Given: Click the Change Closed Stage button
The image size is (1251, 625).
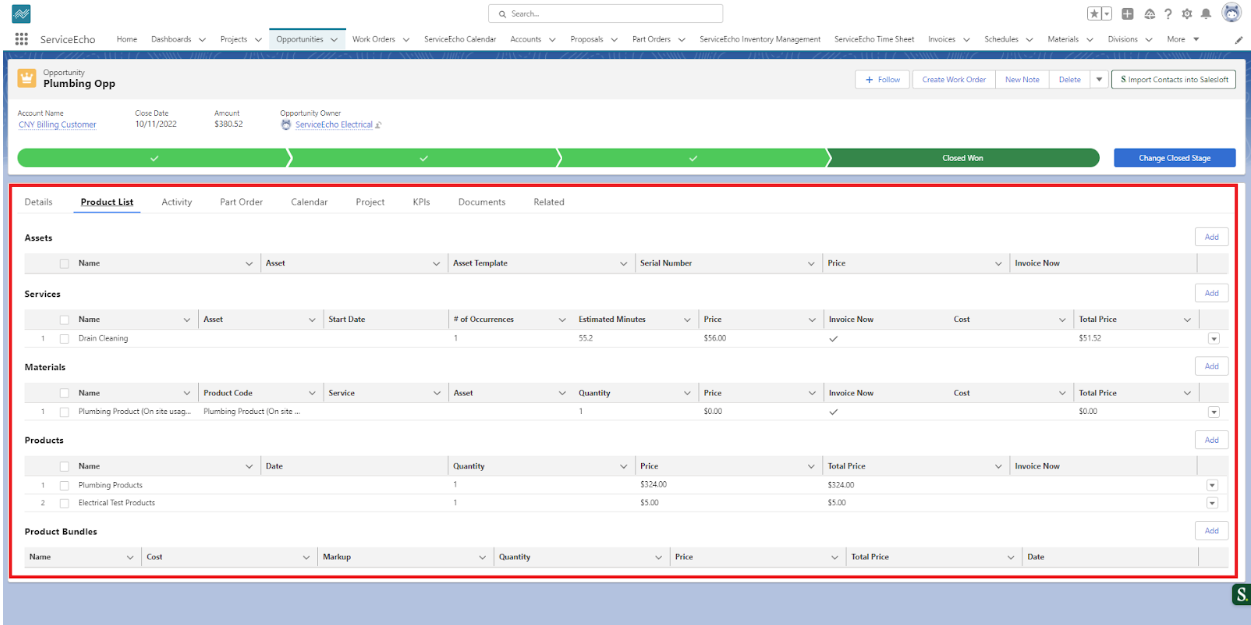Looking at the screenshot, I should click(x=1174, y=157).
